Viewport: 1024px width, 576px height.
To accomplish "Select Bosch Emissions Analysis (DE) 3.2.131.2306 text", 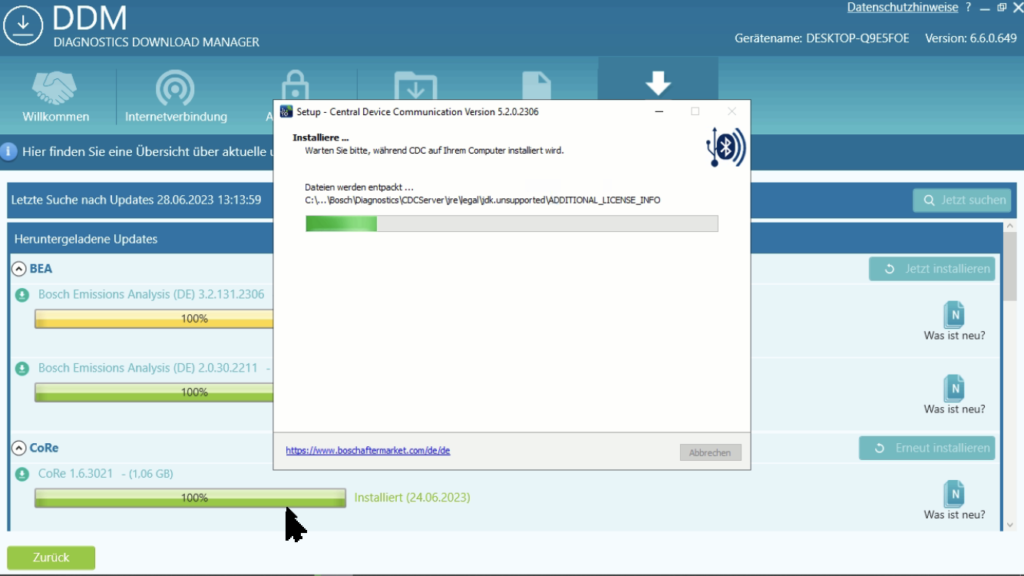I will 151,295.
